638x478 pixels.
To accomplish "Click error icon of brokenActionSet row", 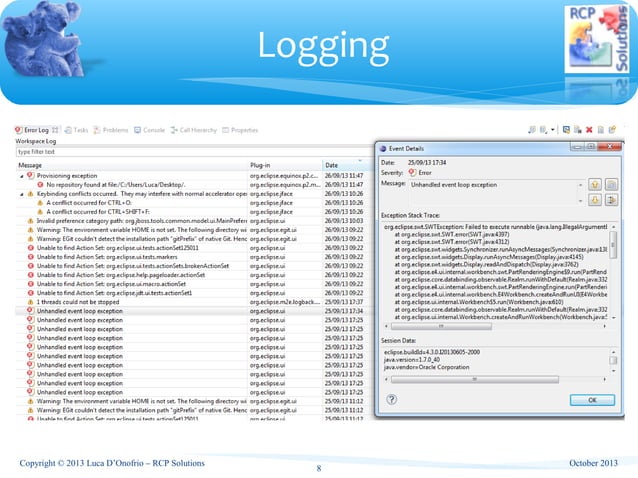I will 31,266.
